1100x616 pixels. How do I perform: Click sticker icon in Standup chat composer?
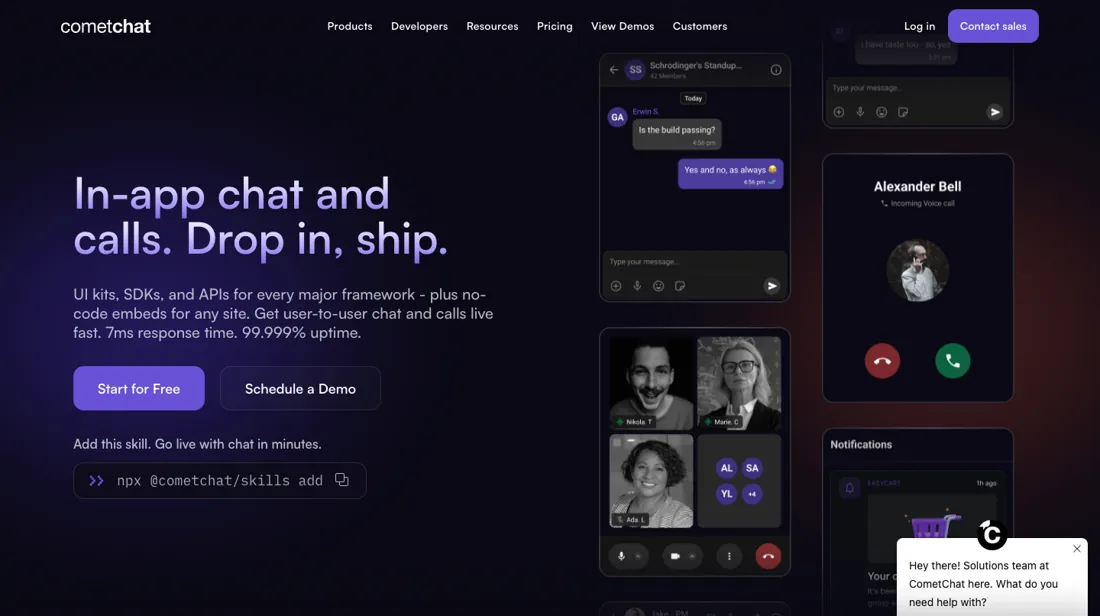(x=680, y=286)
